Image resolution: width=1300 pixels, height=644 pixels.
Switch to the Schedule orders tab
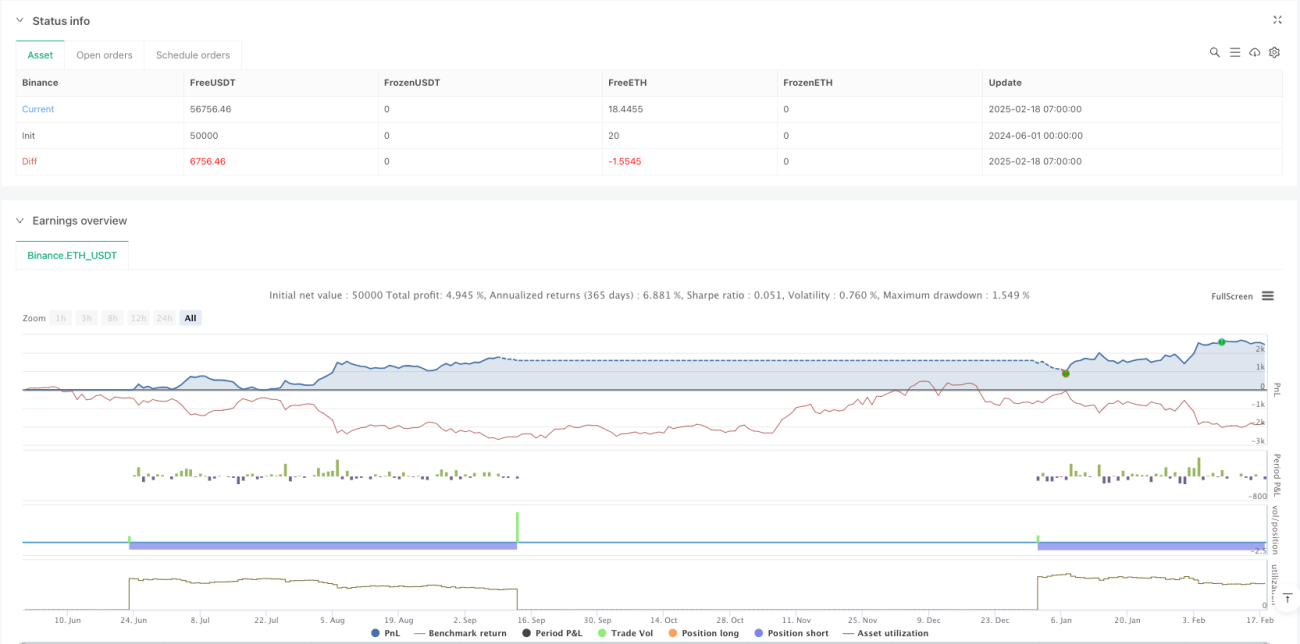point(193,55)
